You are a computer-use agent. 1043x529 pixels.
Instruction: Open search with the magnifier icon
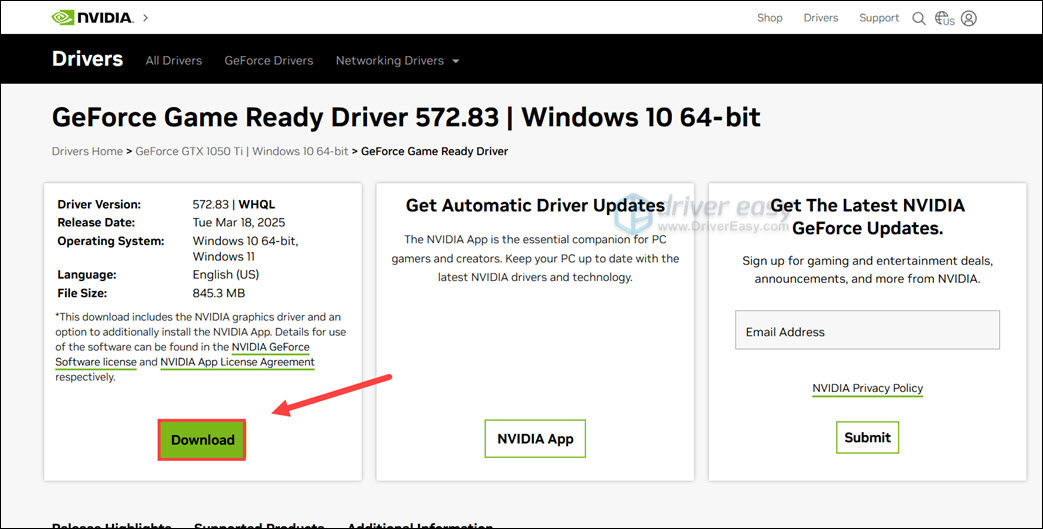[918, 18]
